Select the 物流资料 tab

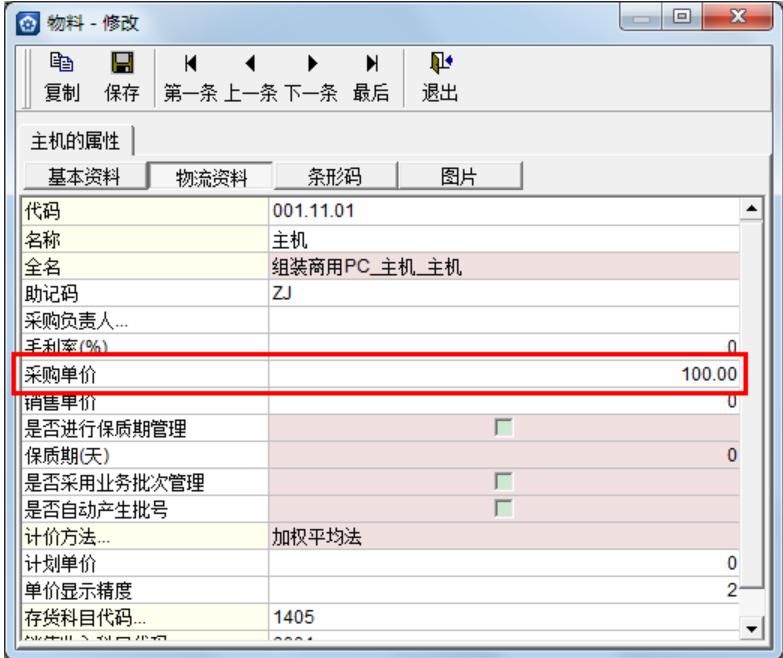(x=211, y=177)
